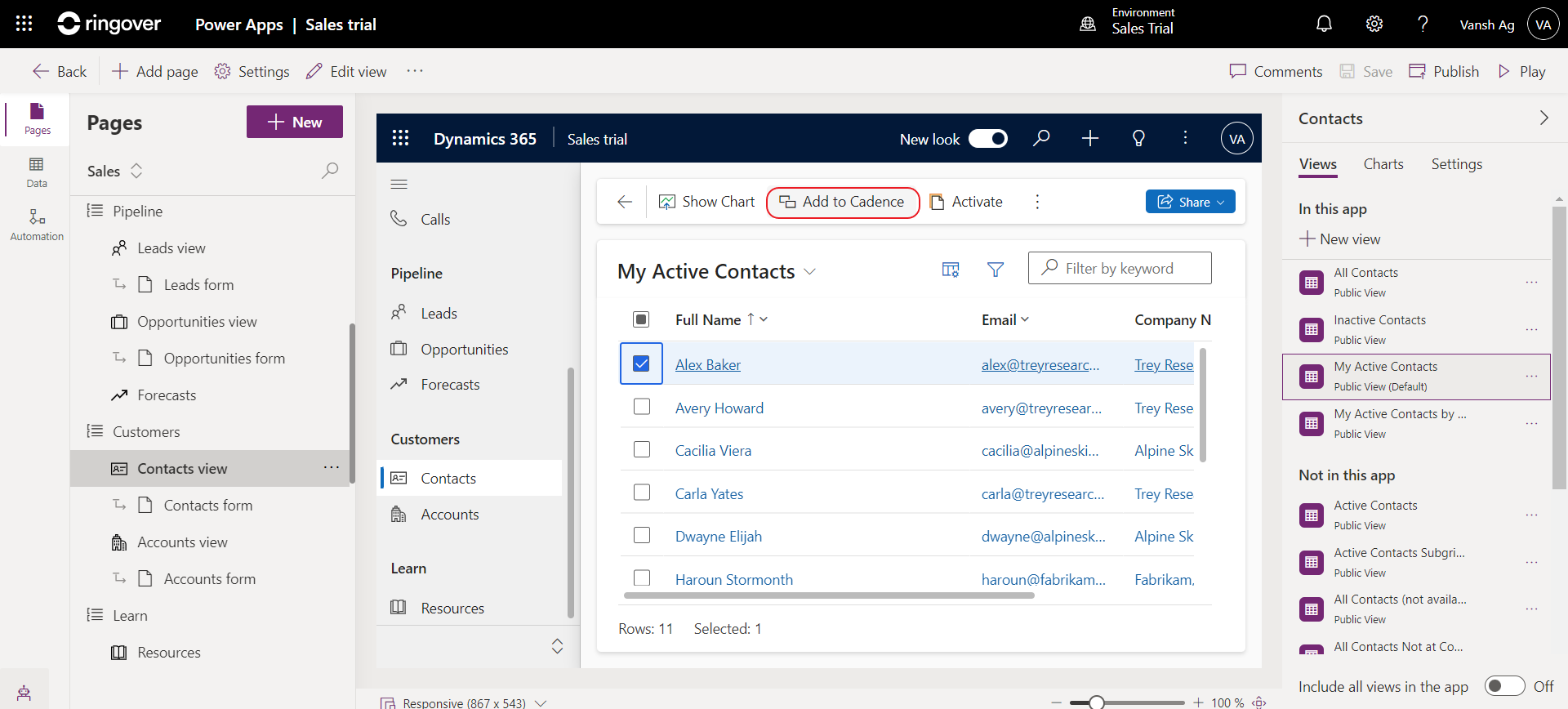Image resolution: width=1568 pixels, height=709 pixels.
Task: Open command bar overflow ellipsis beside Activate
Action: (1037, 202)
